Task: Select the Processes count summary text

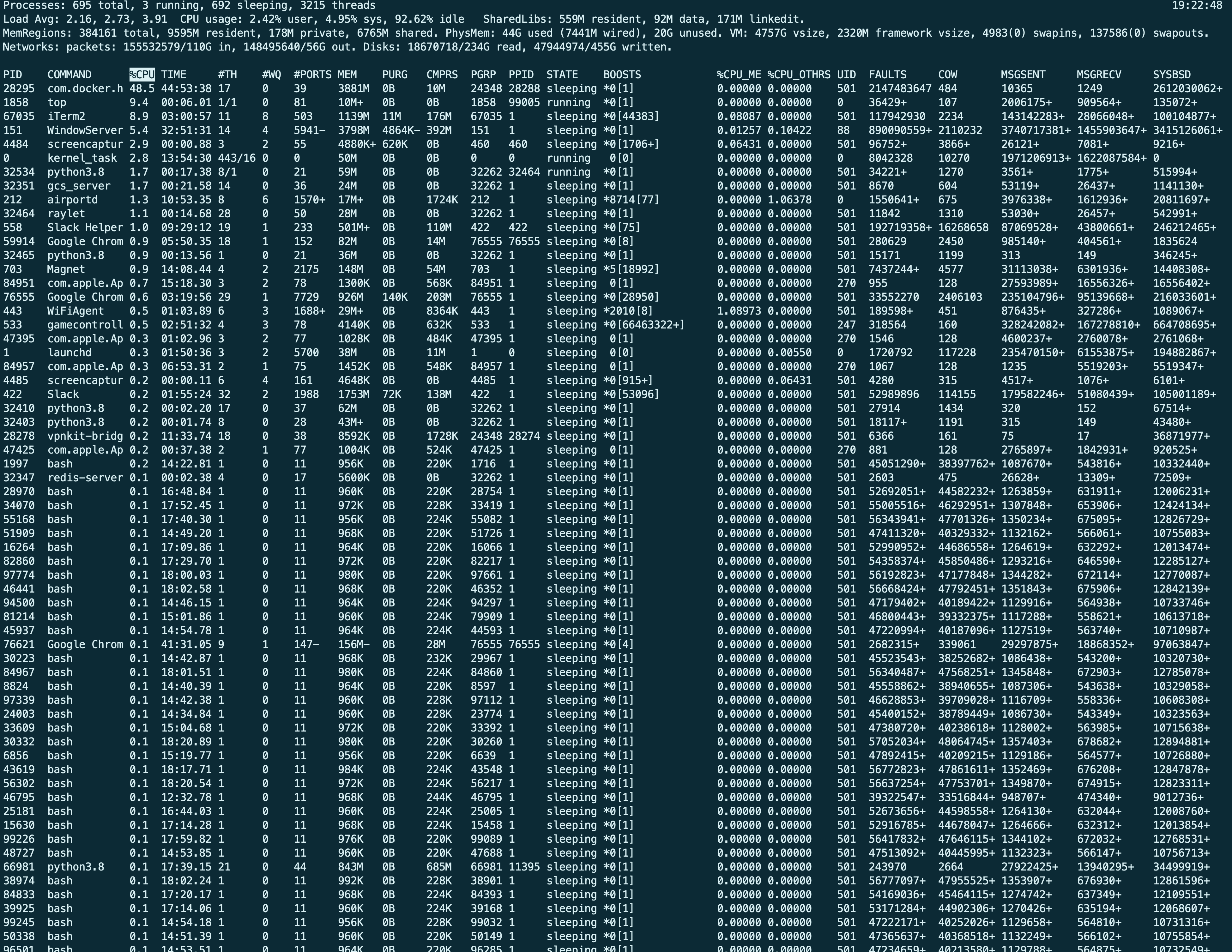Action: pos(189,6)
